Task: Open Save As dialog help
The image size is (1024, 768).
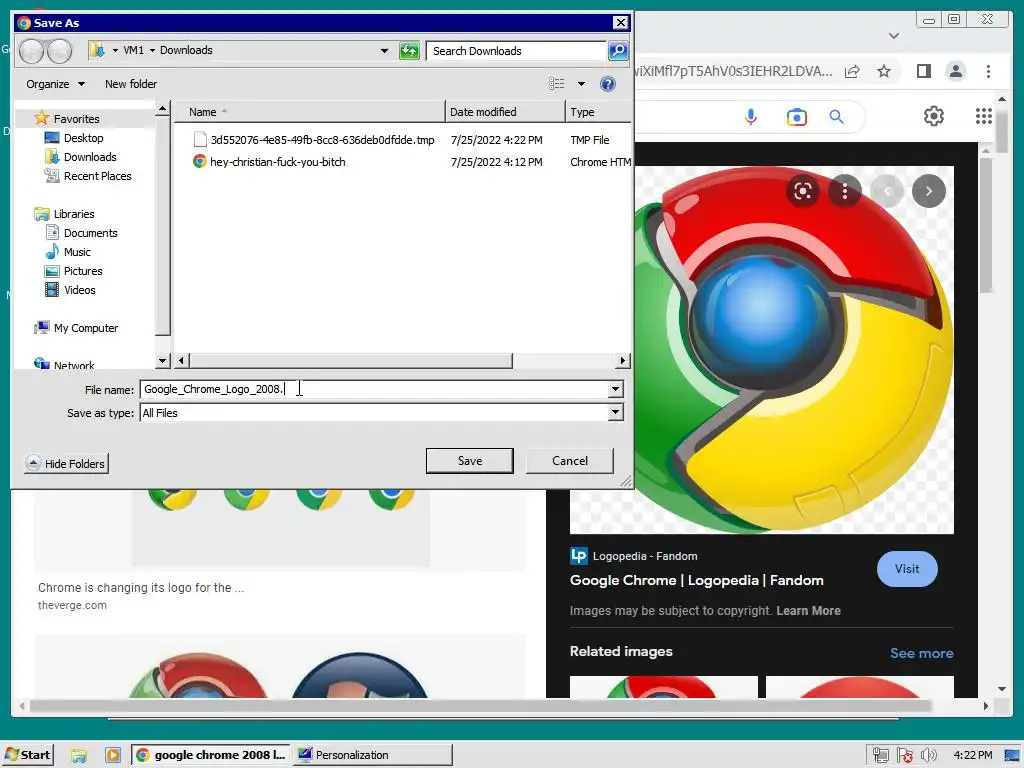Action: pyautogui.click(x=607, y=84)
